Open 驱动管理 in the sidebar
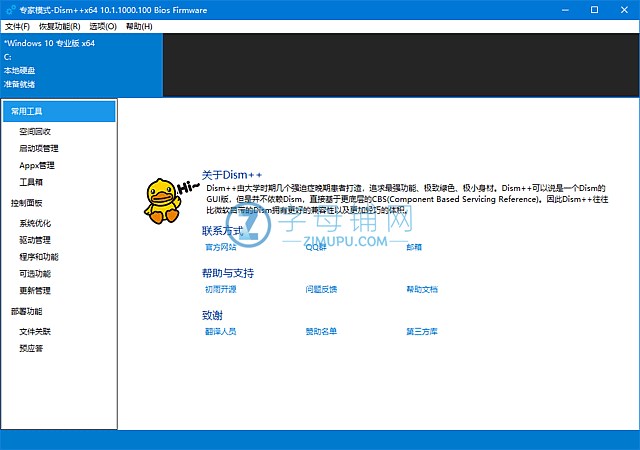 click(35, 240)
